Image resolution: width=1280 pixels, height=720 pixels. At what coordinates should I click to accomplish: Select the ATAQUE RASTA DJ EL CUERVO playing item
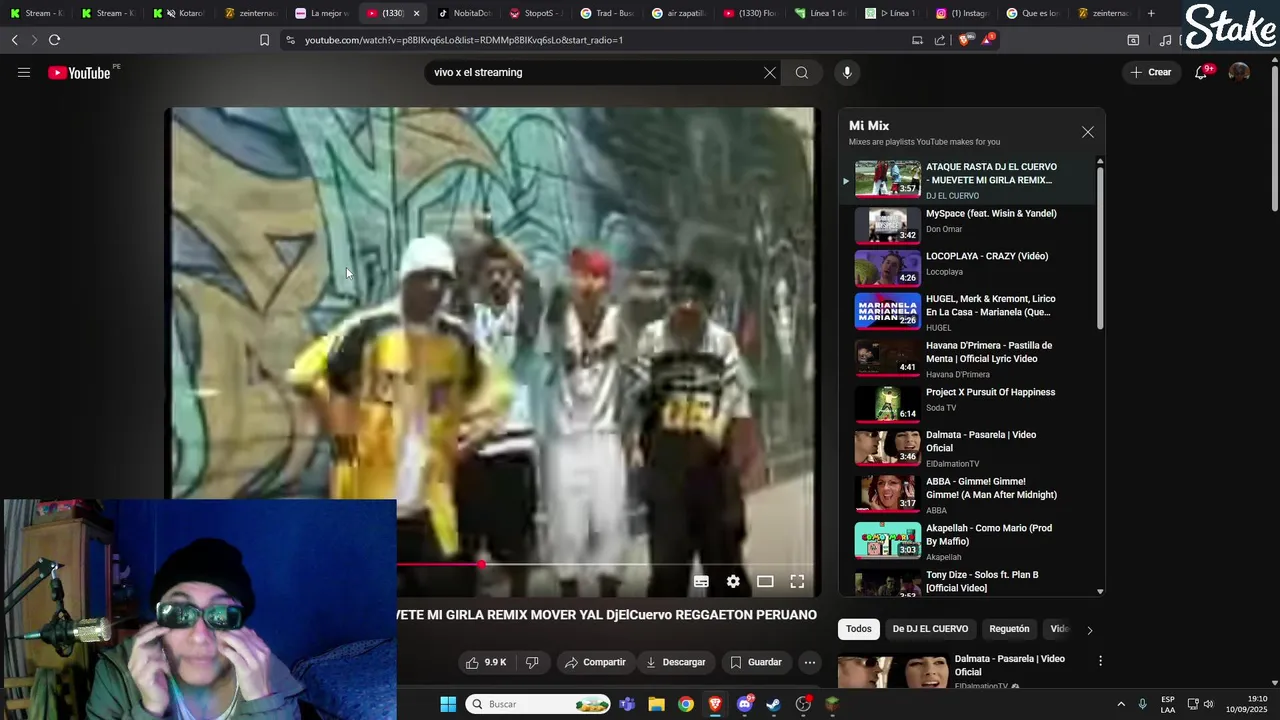(x=966, y=180)
